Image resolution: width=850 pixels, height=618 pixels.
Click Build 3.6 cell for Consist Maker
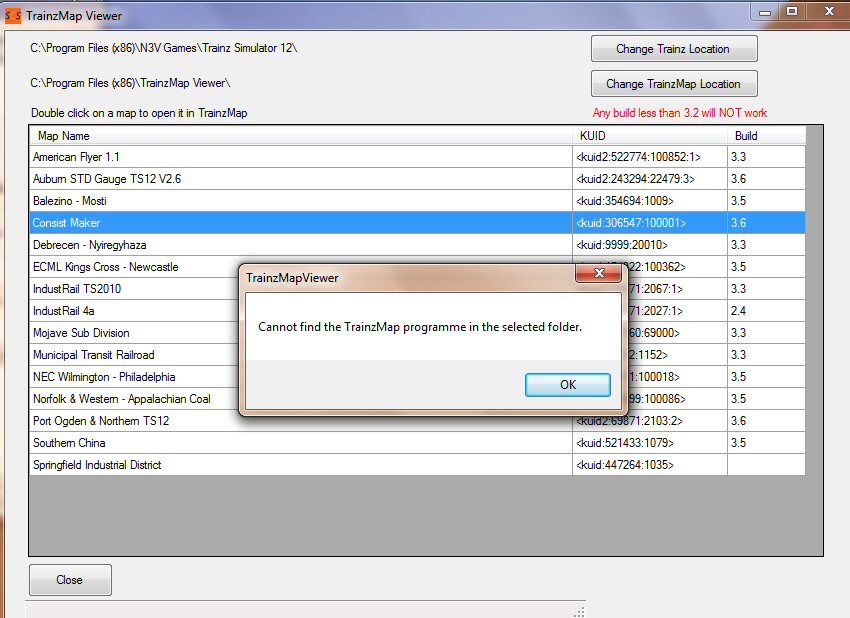coord(767,223)
